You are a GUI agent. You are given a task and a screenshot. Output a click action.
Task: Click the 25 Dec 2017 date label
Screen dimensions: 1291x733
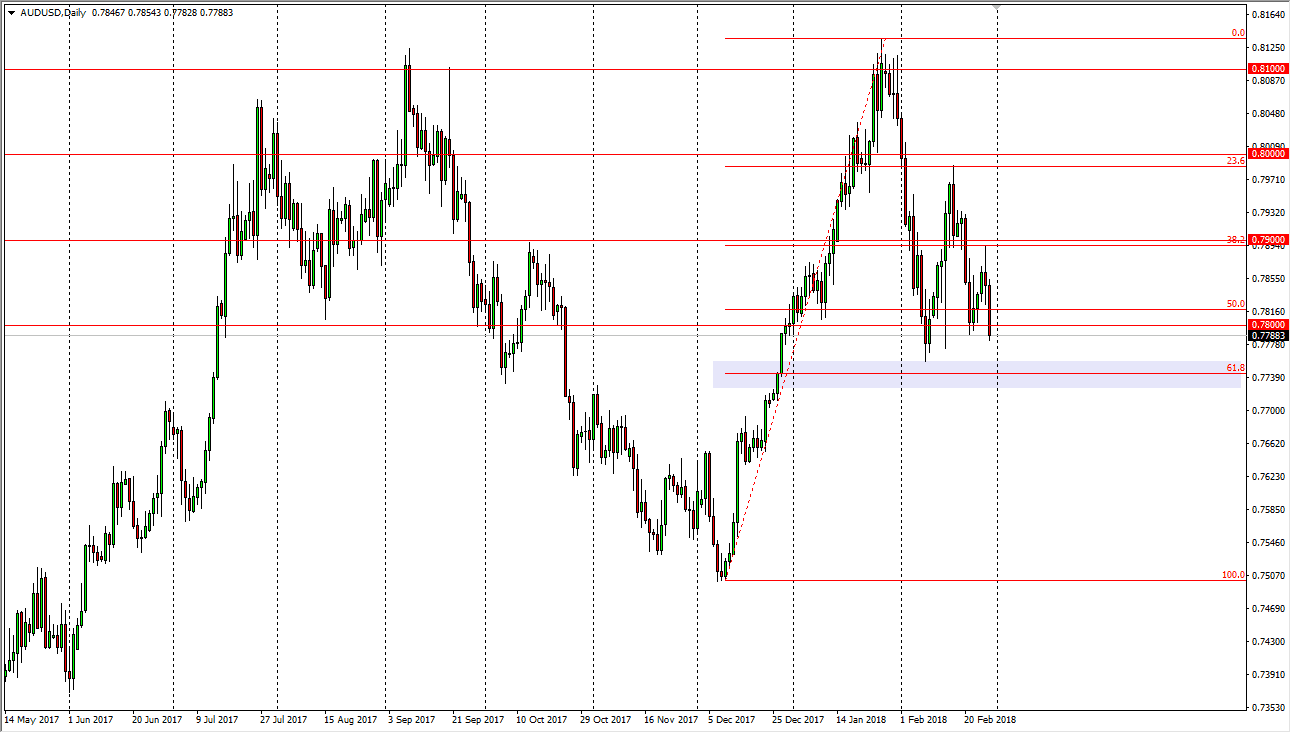pyautogui.click(x=797, y=719)
